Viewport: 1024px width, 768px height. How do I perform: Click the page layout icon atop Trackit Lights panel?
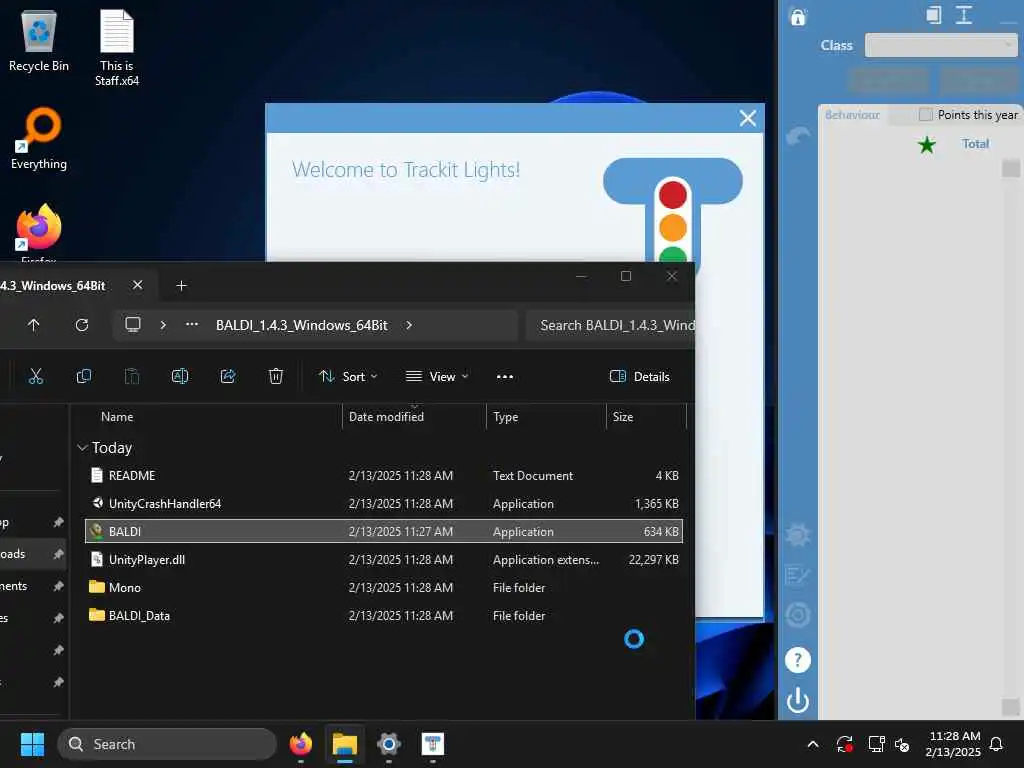point(934,14)
